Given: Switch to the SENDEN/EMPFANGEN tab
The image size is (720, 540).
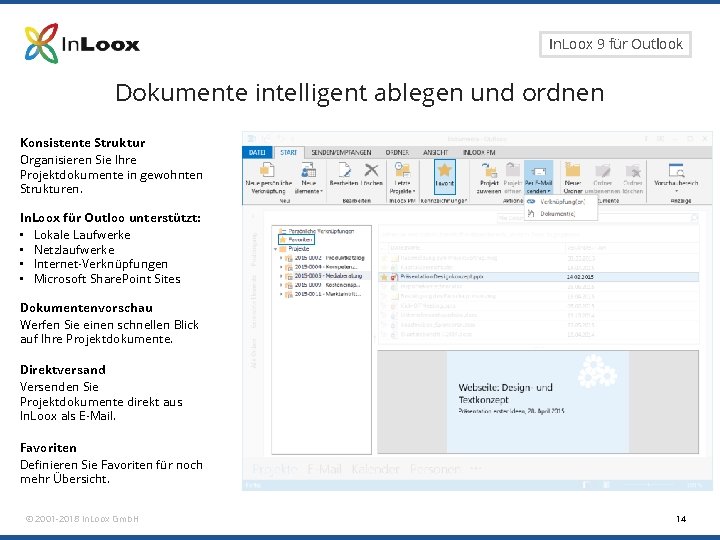Looking at the screenshot, I should click(x=341, y=152).
